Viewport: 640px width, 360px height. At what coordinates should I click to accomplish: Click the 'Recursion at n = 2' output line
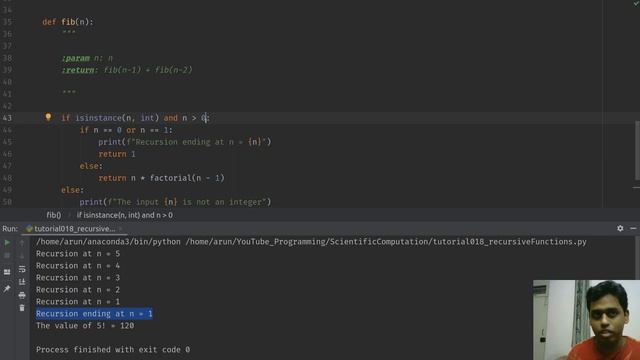[x=78, y=289]
